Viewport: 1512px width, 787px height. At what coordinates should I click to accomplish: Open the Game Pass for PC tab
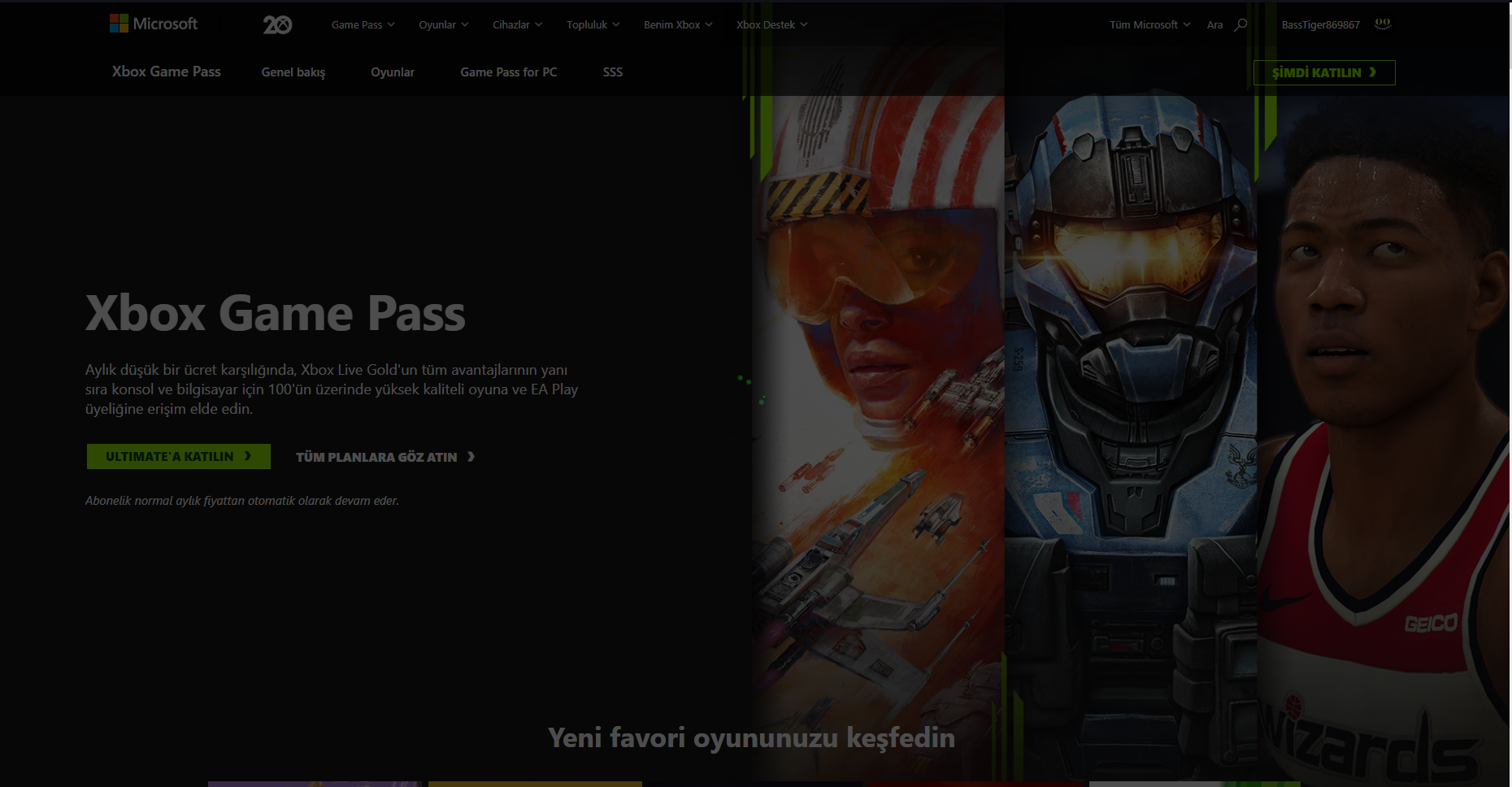click(x=509, y=72)
